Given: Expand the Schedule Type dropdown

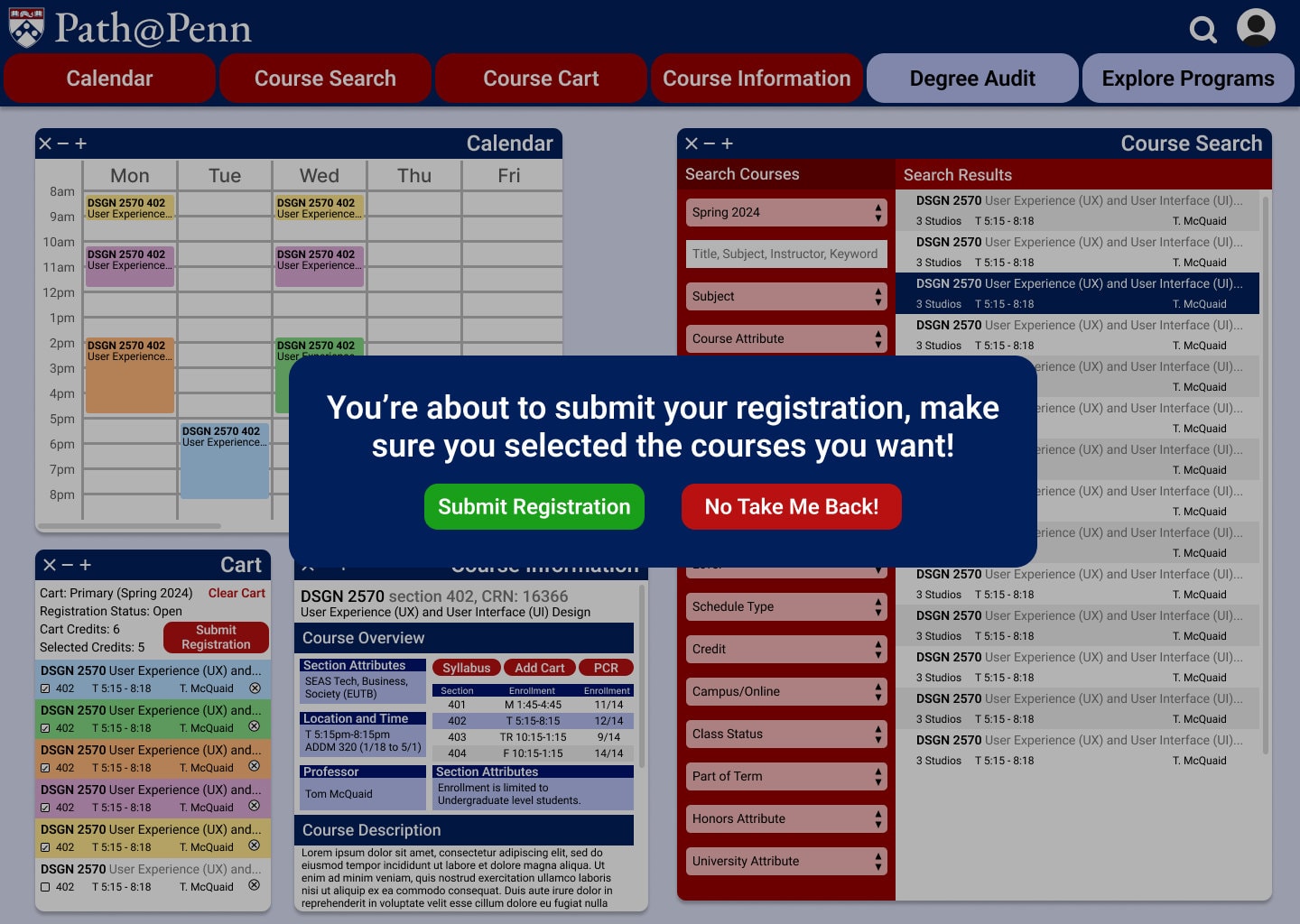Looking at the screenshot, I should click(x=786, y=606).
